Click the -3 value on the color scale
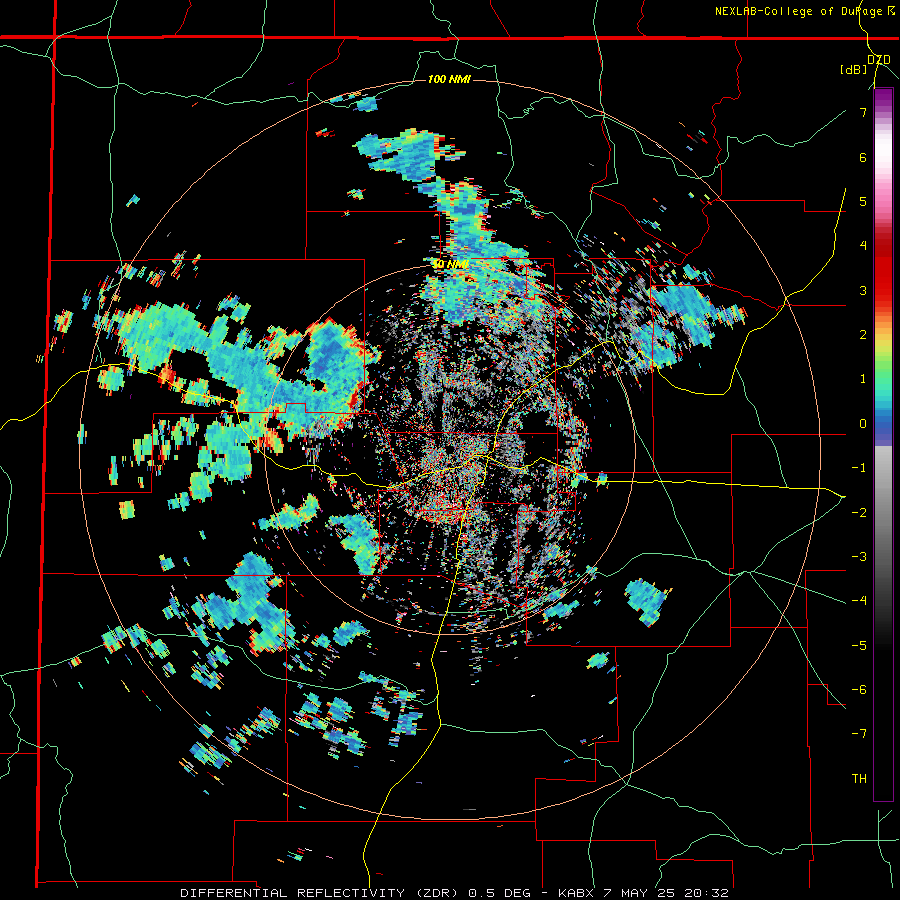The height and width of the screenshot is (900, 900). (x=859, y=557)
